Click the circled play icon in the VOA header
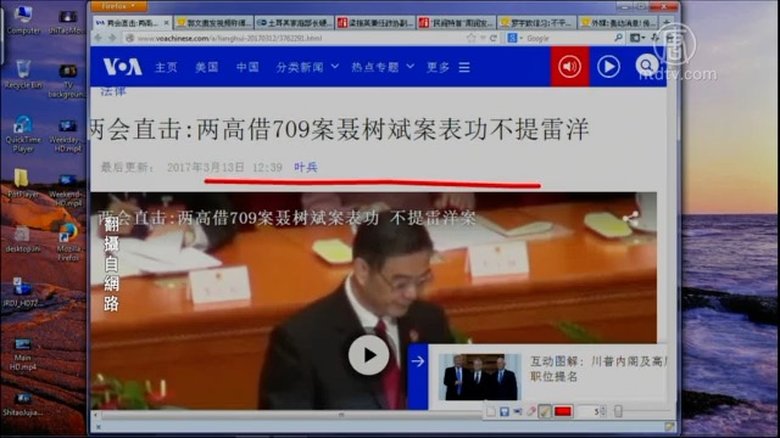This screenshot has width=780, height=438. click(608, 67)
